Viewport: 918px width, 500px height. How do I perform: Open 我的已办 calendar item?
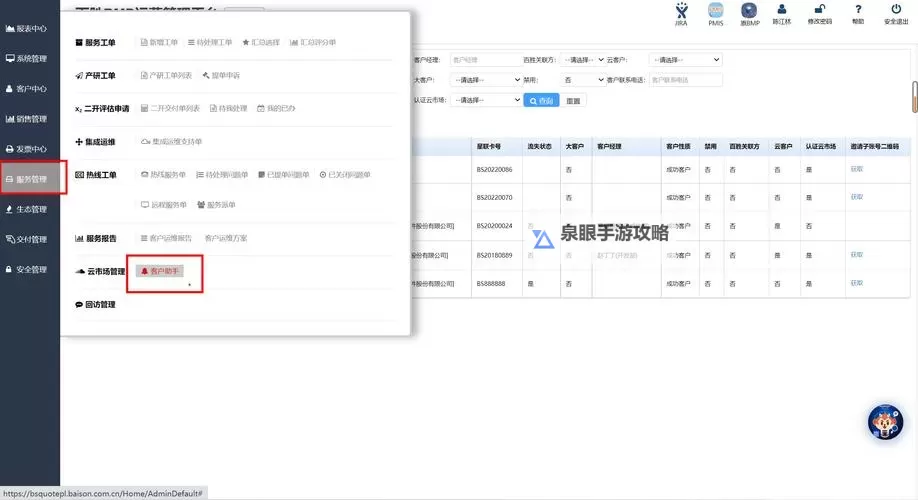(276, 108)
